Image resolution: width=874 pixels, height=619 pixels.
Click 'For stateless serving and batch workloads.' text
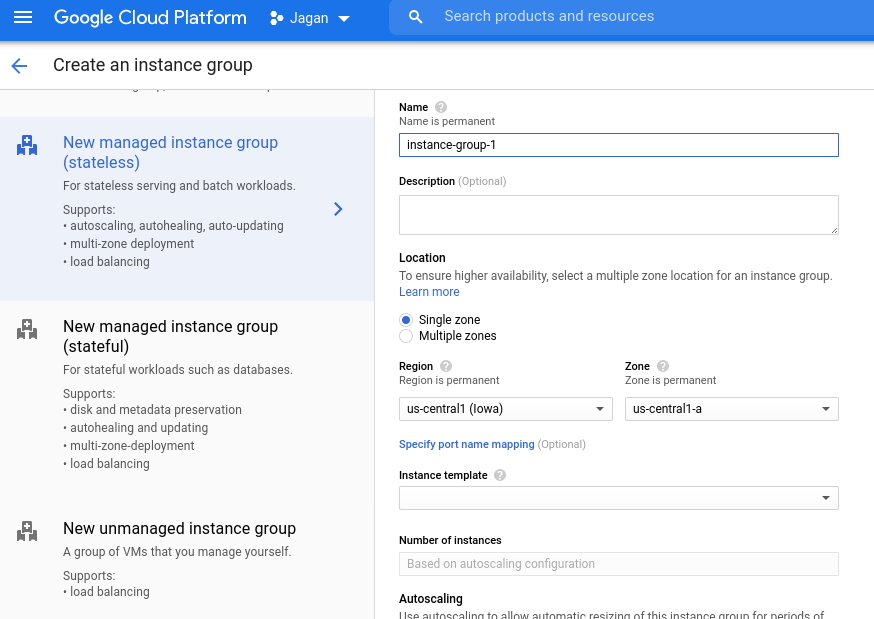[179, 186]
